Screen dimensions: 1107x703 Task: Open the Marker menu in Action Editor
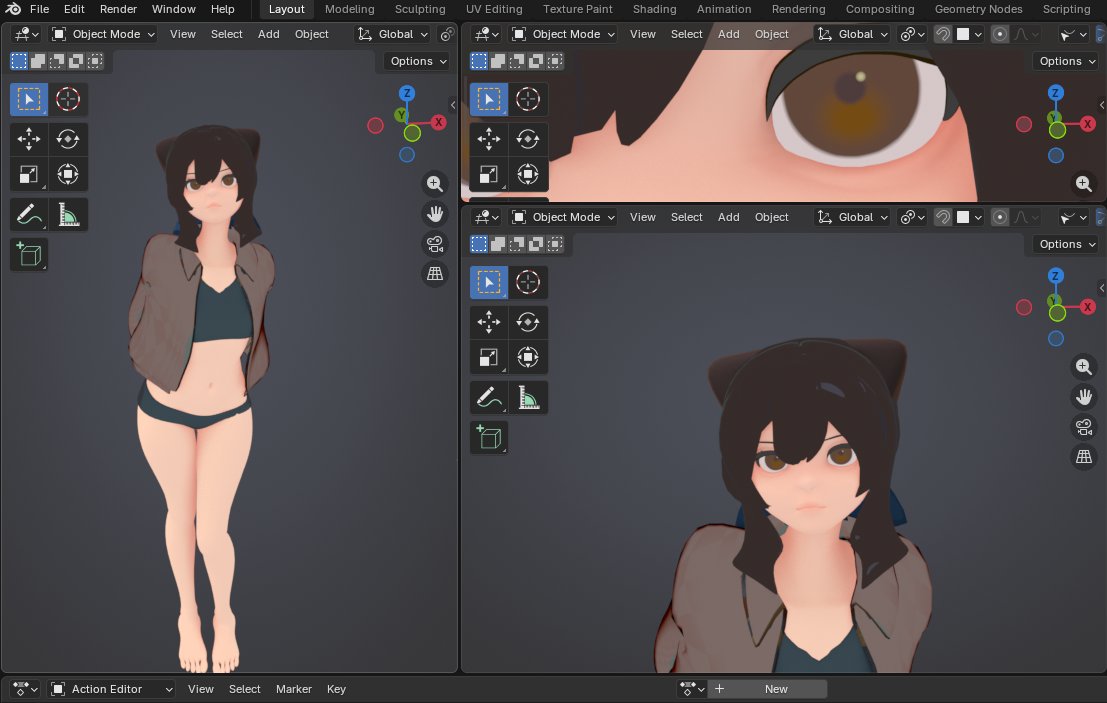tap(294, 689)
